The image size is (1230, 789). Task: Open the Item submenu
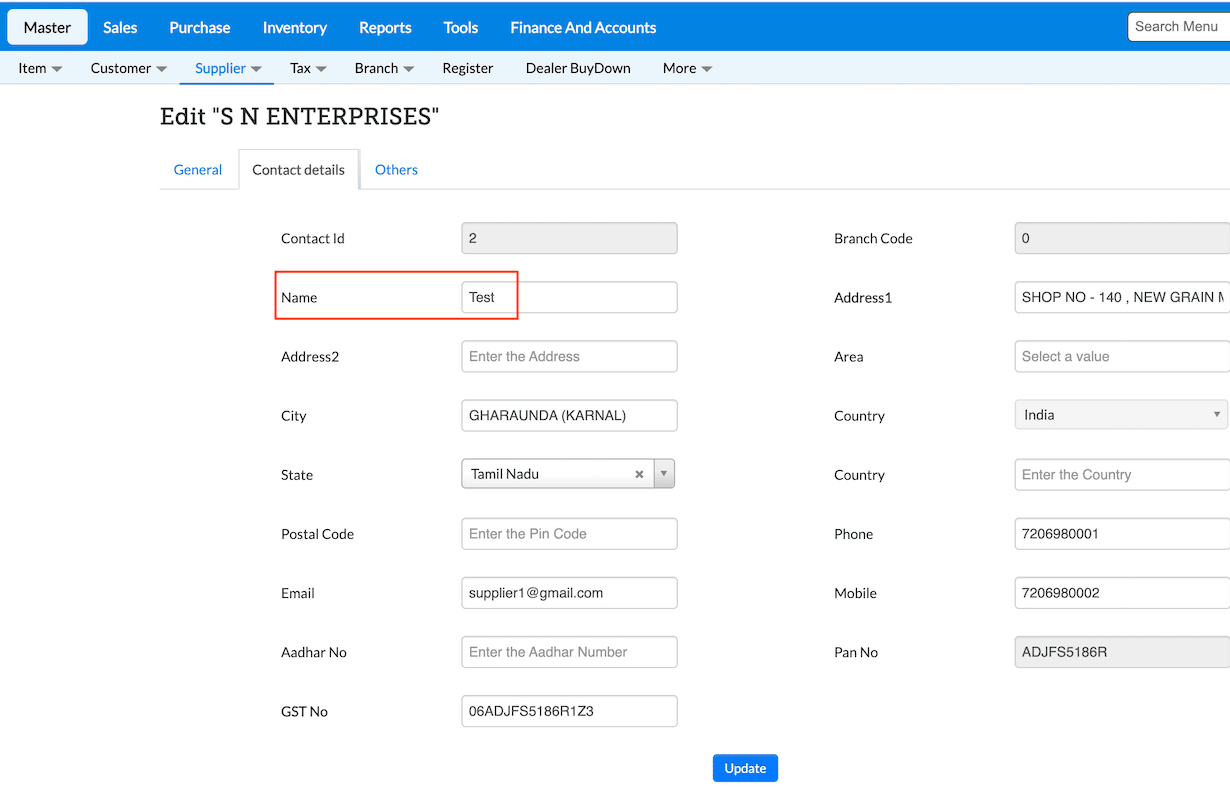(x=40, y=68)
